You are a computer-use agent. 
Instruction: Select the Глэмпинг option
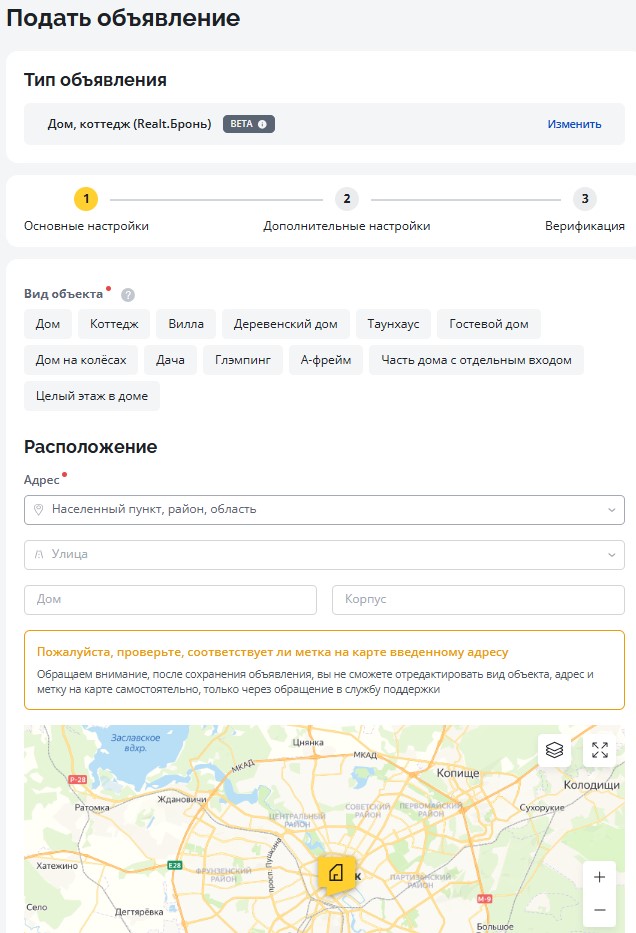pyautogui.click(x=245, y=360)
